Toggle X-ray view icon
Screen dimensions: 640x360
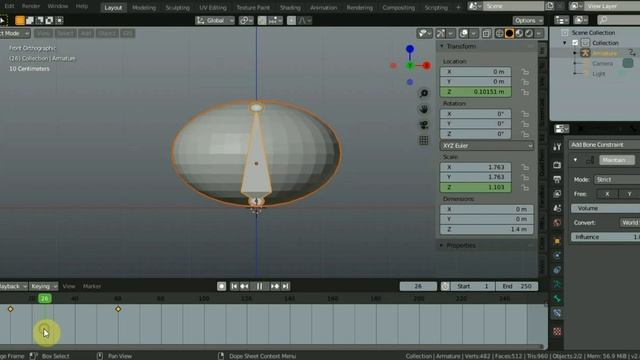tap(486, 33)
